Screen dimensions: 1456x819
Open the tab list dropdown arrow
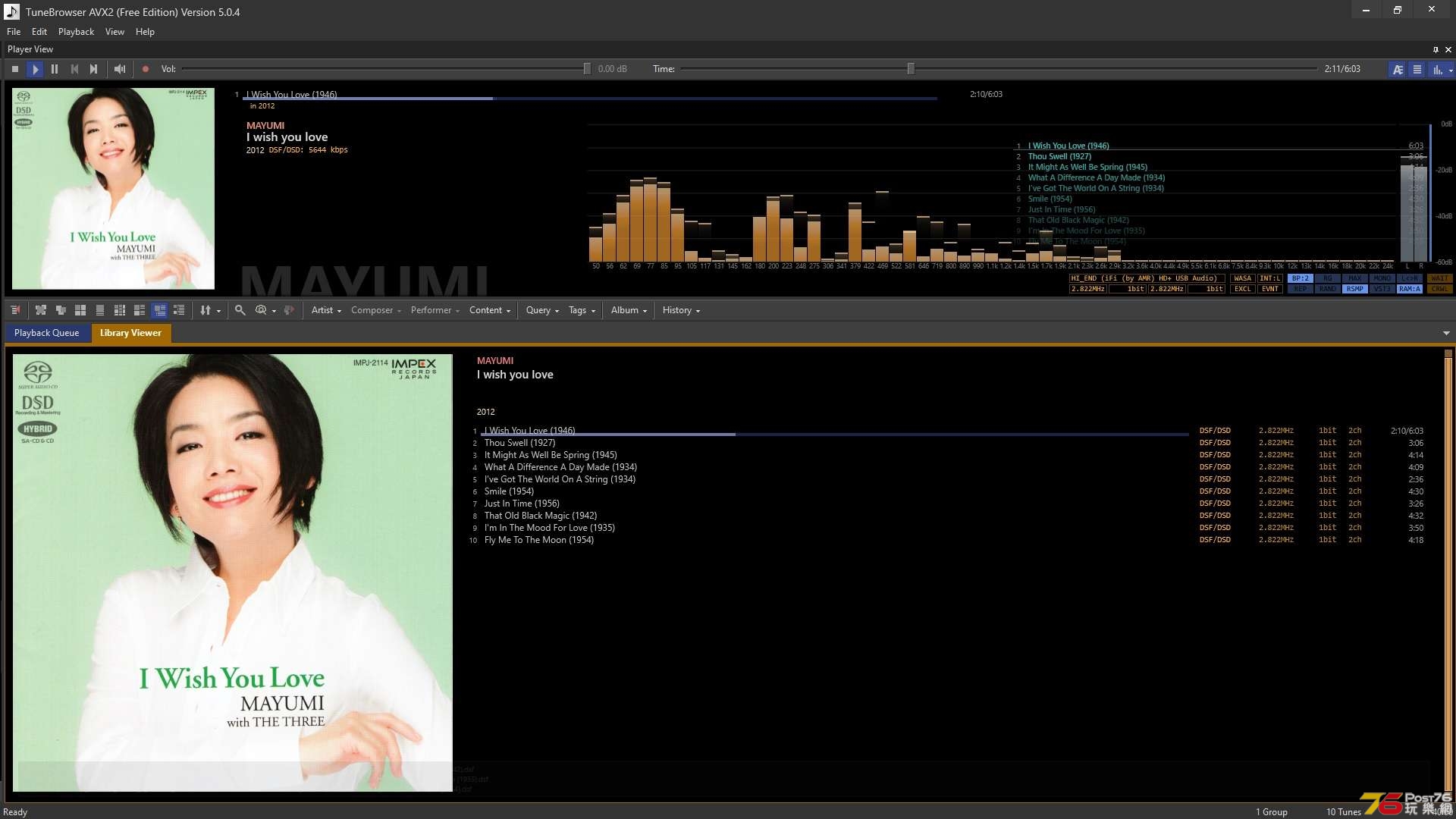pyautogui.click(x=1446, y=333)
